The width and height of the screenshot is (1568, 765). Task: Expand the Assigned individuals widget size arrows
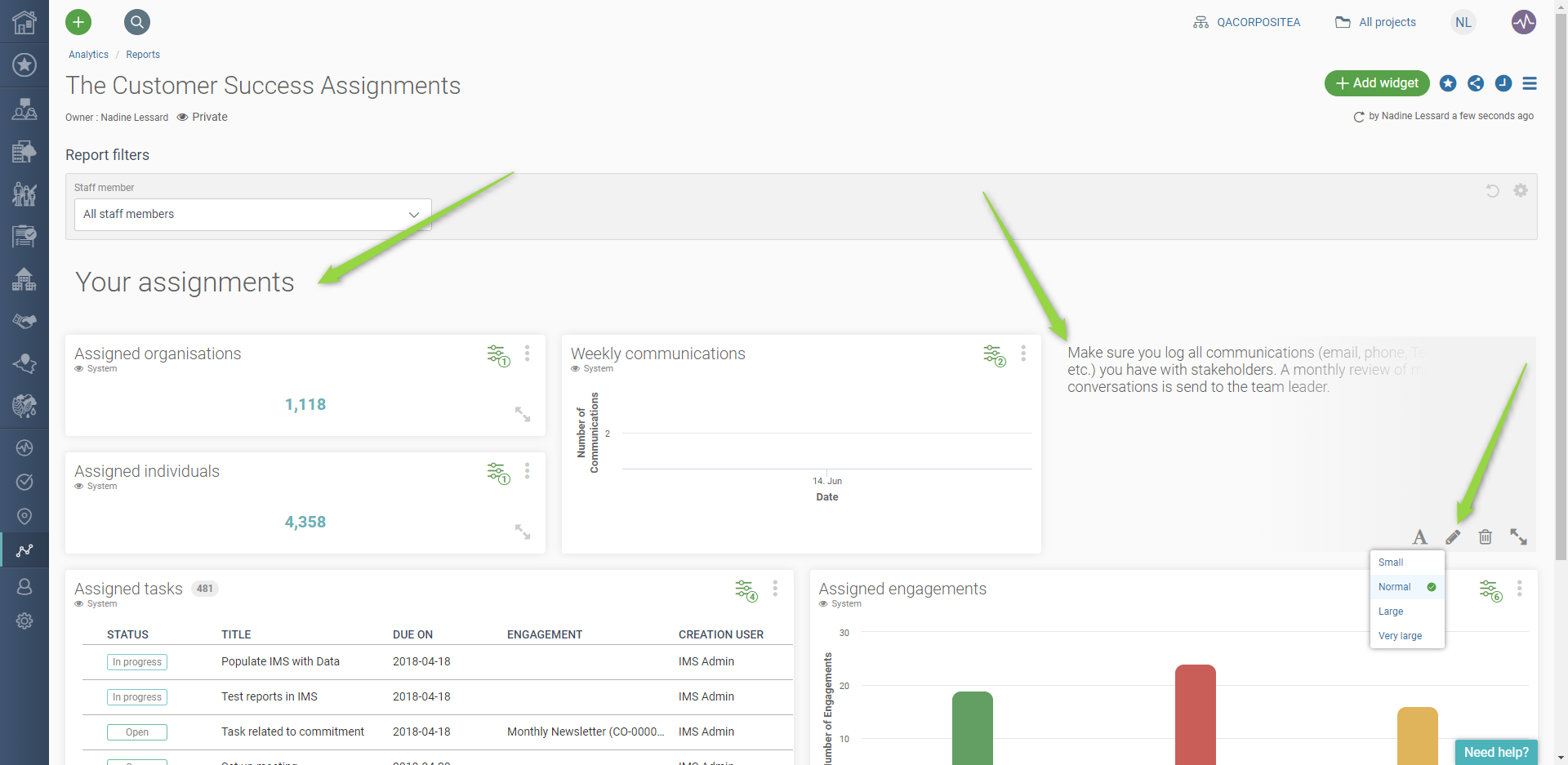point(523,531)
